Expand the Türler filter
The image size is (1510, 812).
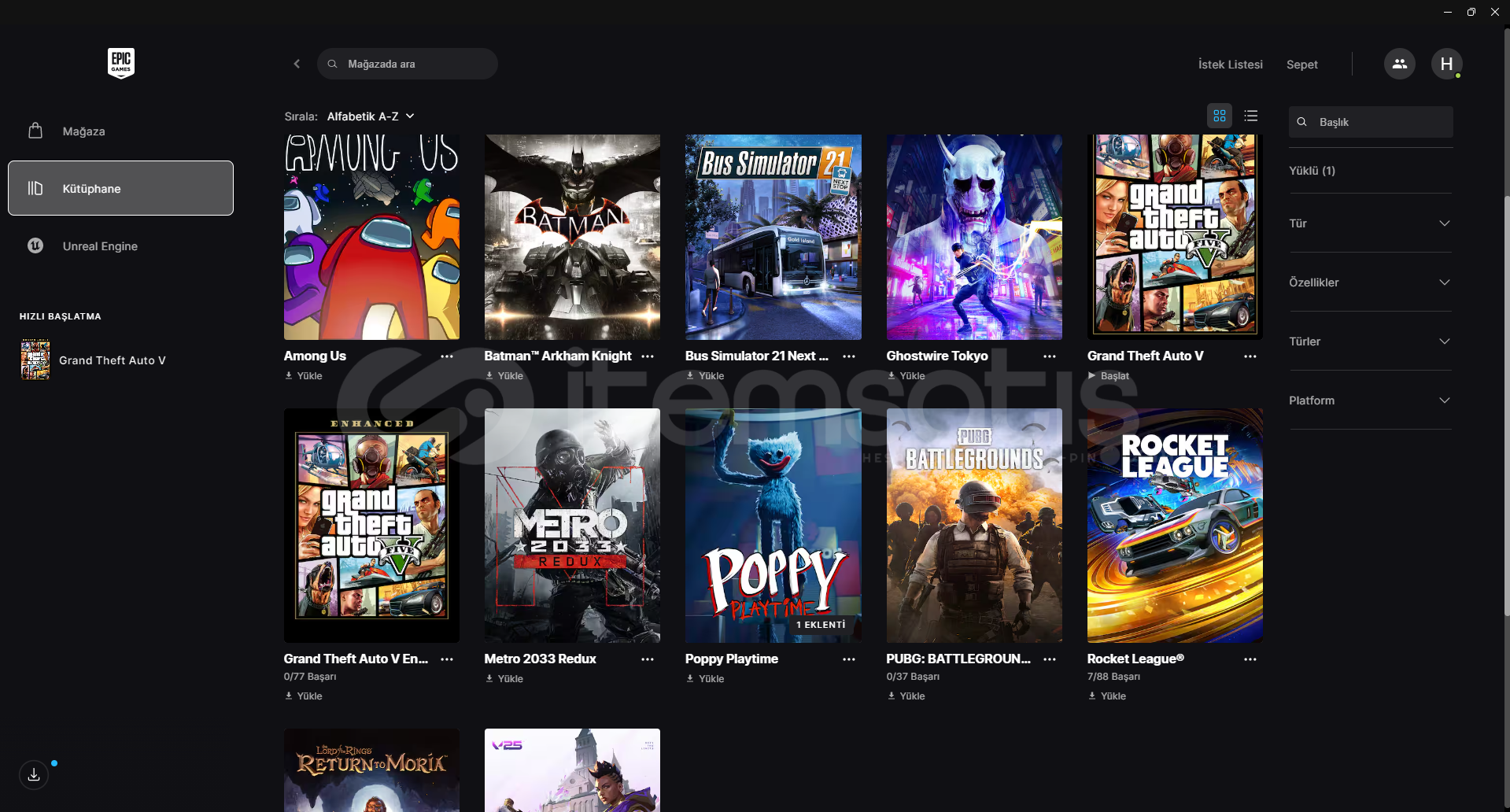pos(1370,341)
